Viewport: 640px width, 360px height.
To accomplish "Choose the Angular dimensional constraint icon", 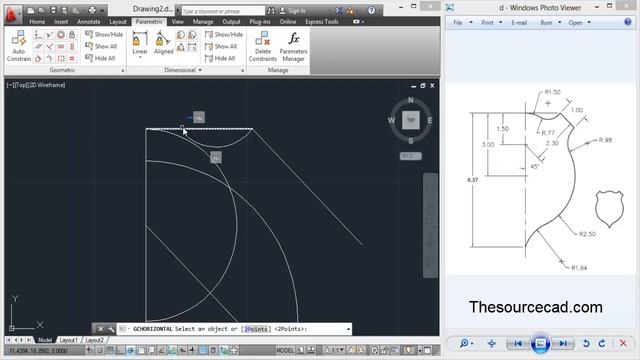I will tap(181, 47).
